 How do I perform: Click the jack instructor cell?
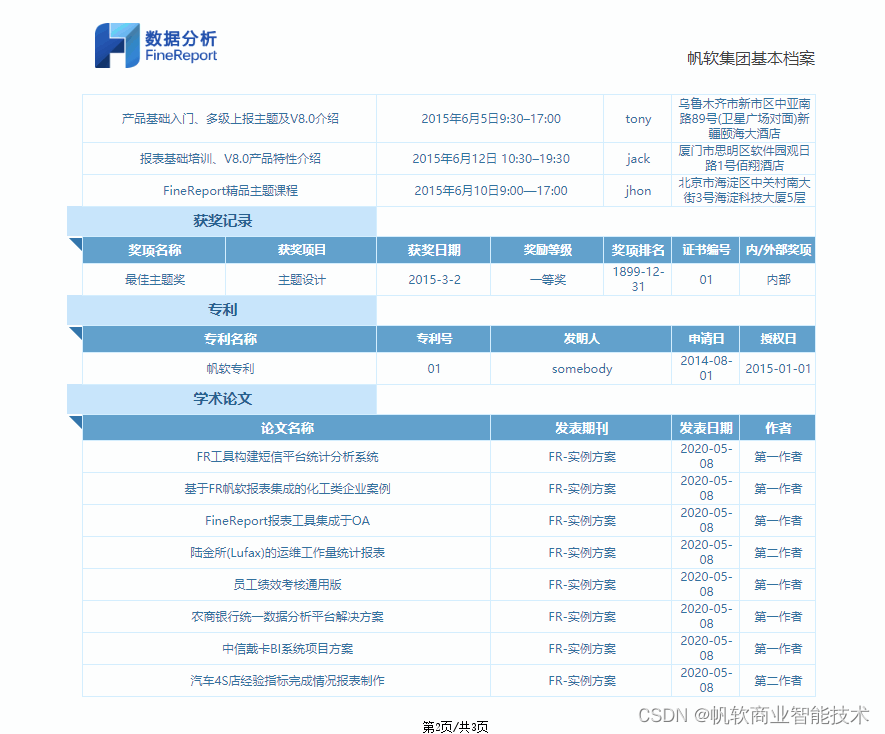[x=638, y=159]
